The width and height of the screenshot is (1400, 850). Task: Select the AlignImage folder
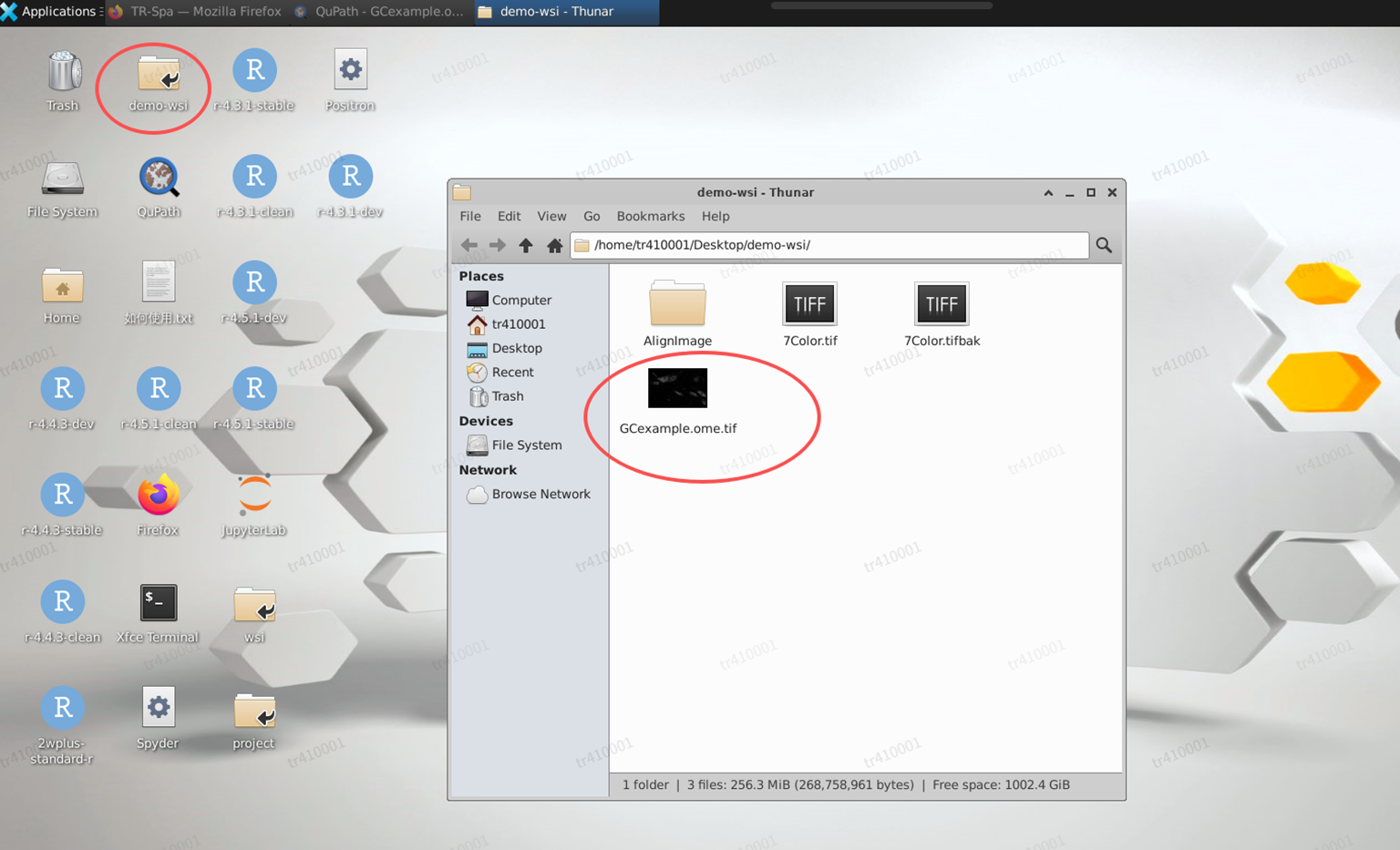tap(677, 304)
